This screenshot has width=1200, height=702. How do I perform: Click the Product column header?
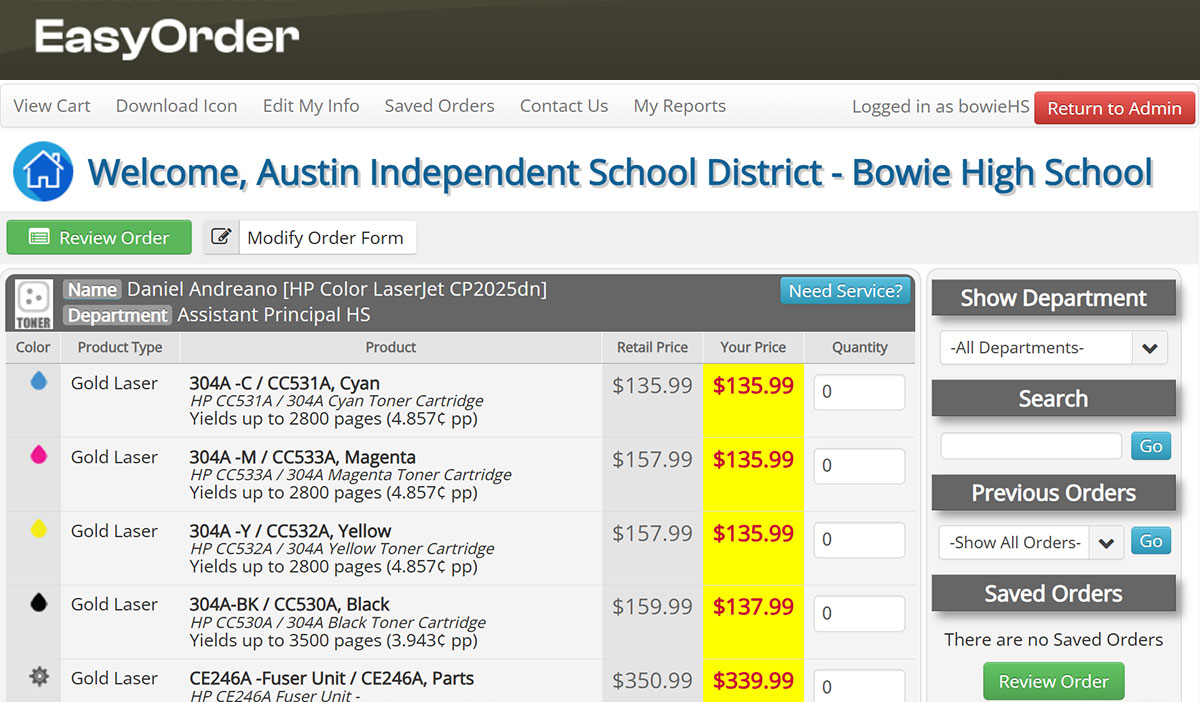391,347
